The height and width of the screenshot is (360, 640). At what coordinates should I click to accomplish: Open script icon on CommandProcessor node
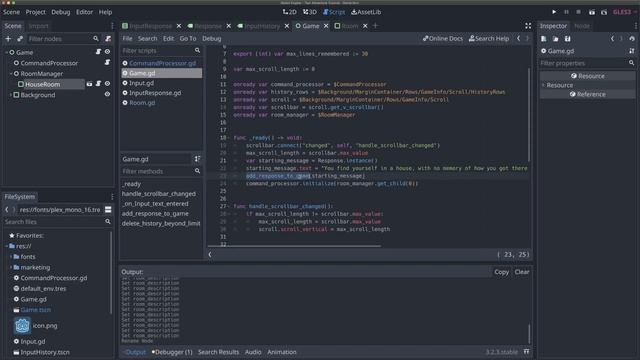coord(107,62)
